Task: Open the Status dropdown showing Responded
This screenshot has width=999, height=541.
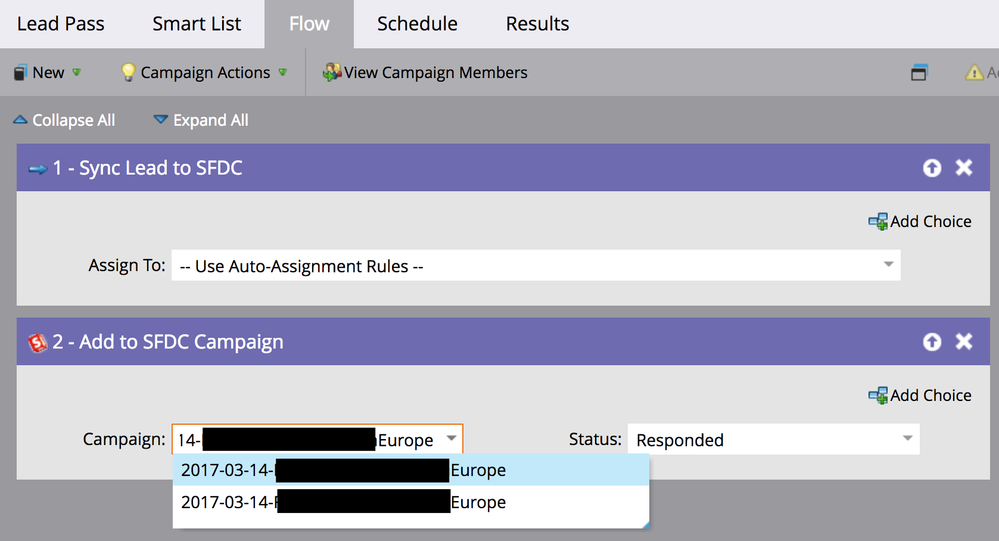Action: click(x=773, y=439)
